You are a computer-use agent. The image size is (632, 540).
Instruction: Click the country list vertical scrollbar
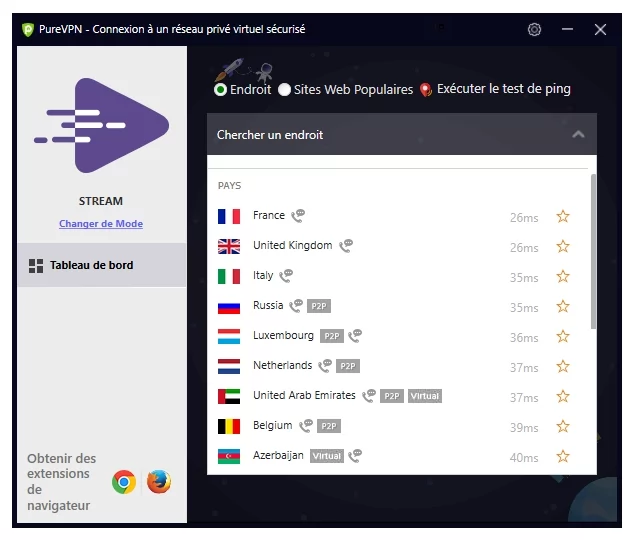593,252
